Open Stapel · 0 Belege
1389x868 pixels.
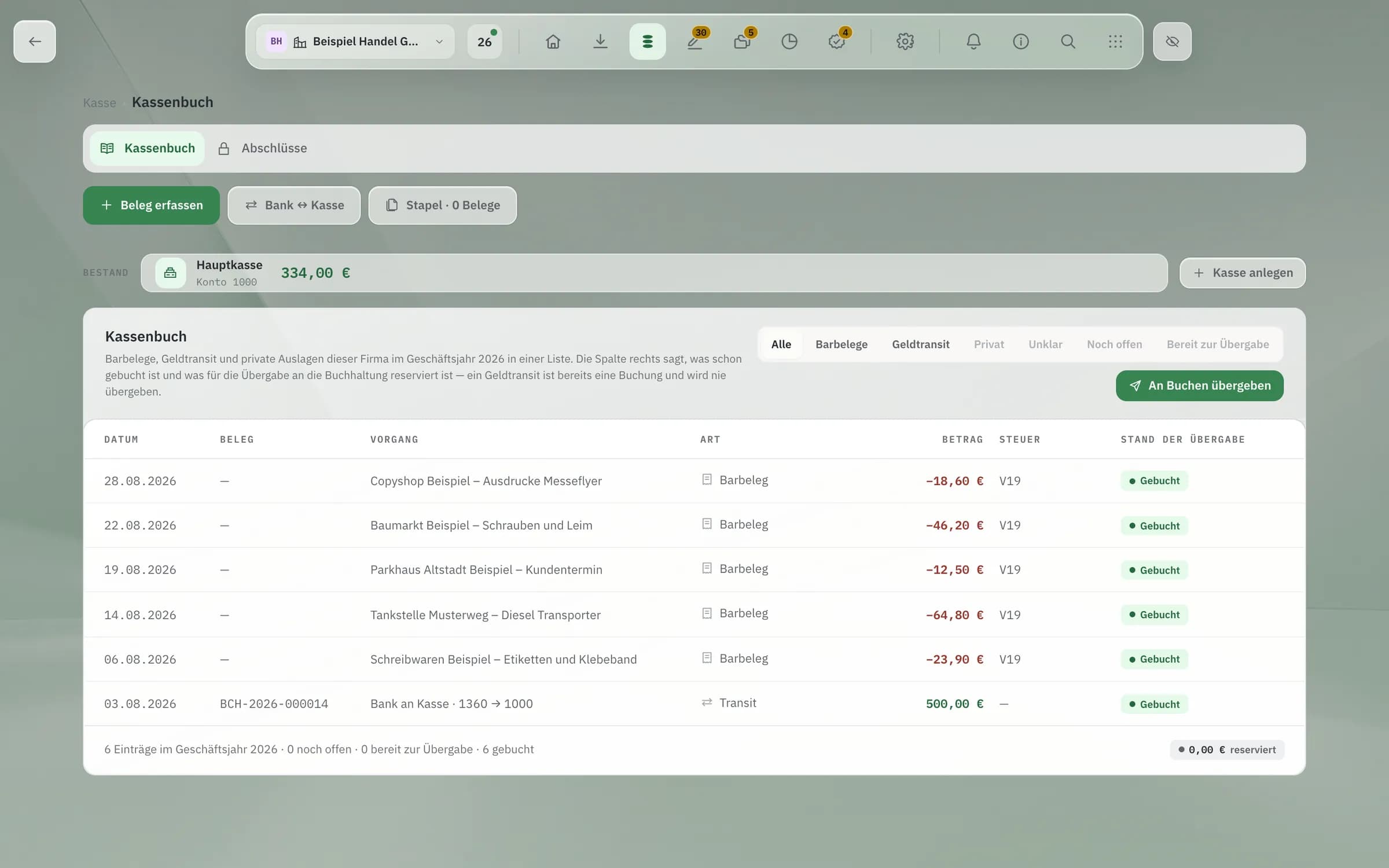(x=443, y=205)
